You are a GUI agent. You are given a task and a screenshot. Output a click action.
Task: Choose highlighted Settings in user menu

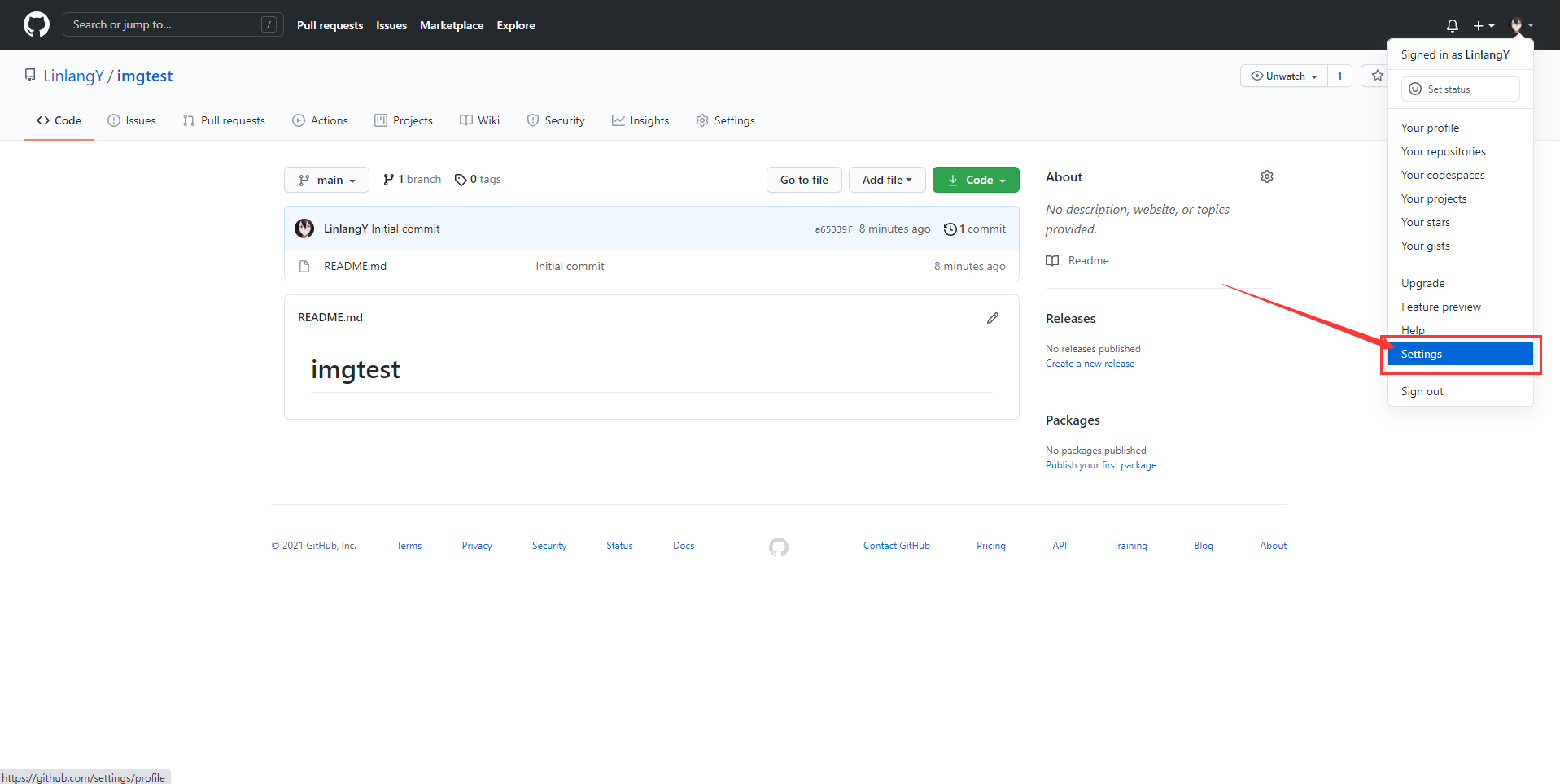(1460, 354)
